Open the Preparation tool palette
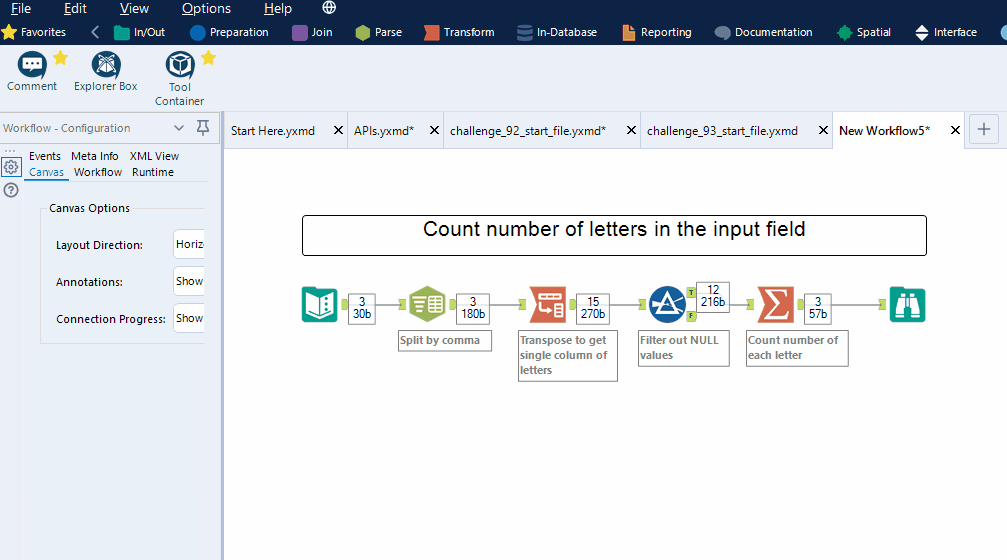 tap(229, 32)
